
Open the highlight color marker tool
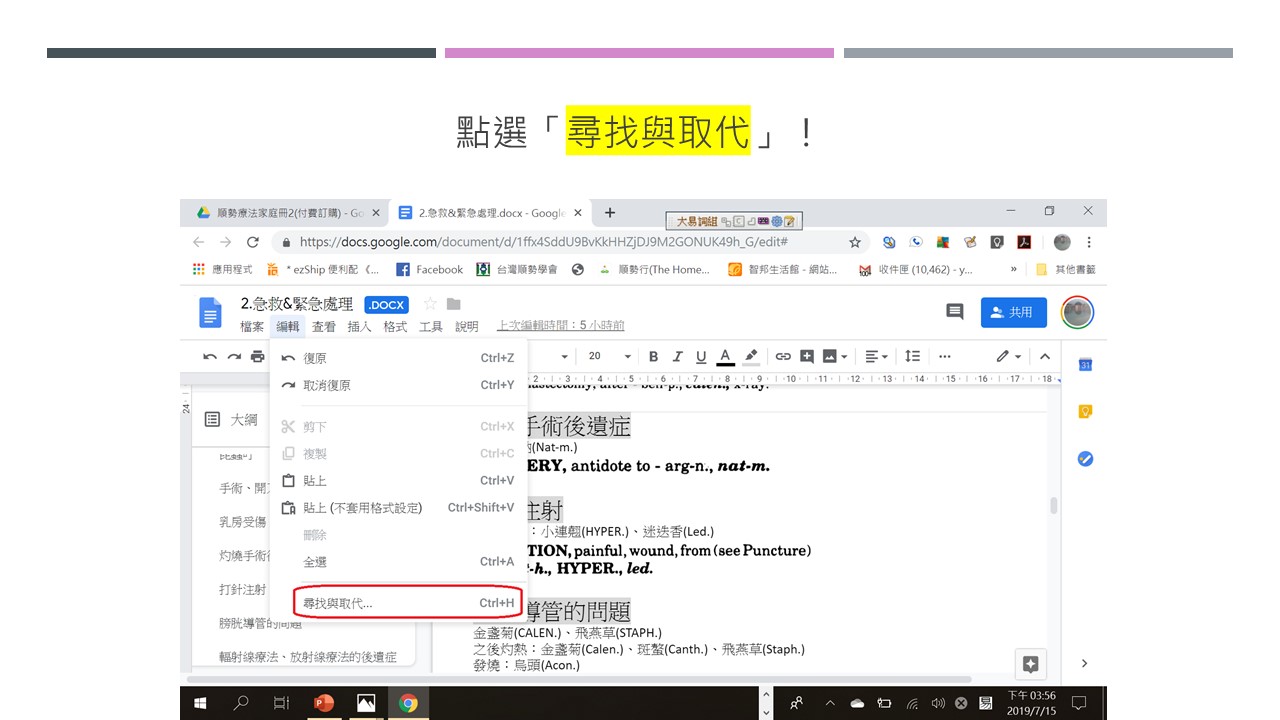[x=751, y=357]
